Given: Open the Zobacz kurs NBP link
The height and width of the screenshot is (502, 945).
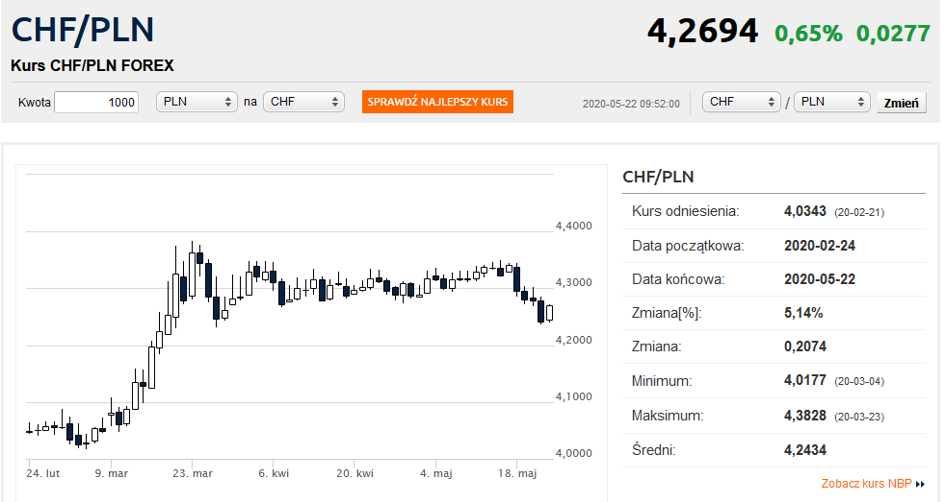Looking at the screenshot, I should (866, 483).
